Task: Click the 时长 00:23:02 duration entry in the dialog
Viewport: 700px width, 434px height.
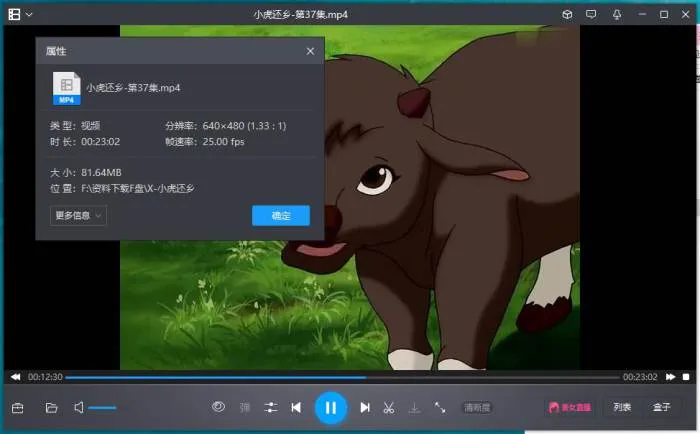Action: click(85, 142)
